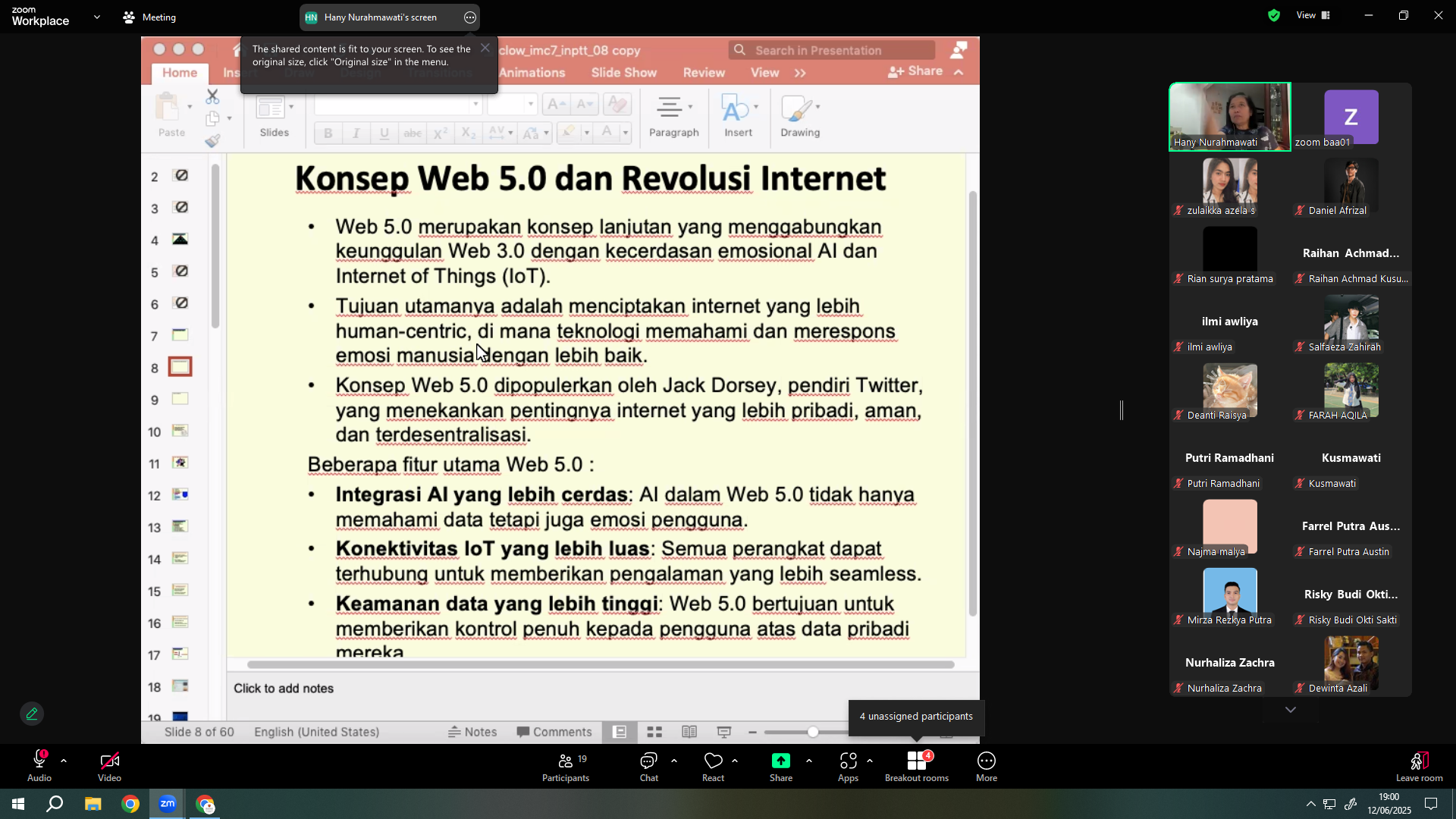This screenshot has width=1456, height=819.
Task: Toggle Bold formatting
Action: (328, 133)
